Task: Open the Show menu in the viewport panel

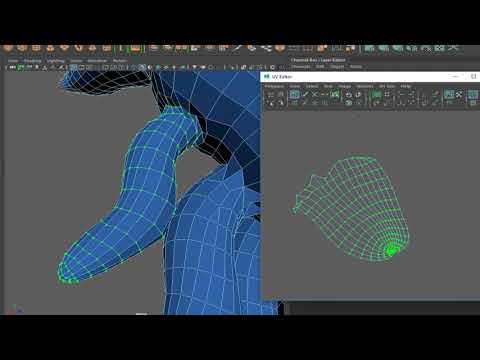Action: pos(76,61)
